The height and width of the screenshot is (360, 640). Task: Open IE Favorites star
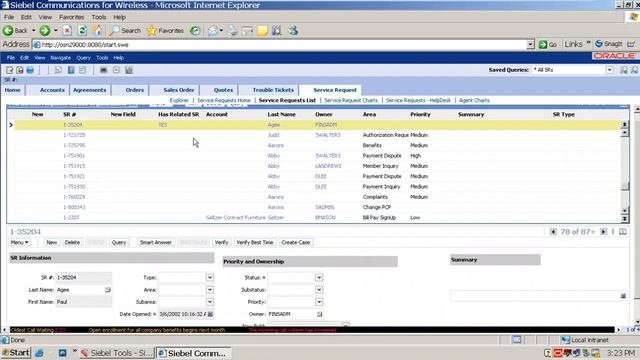[165, 30]
